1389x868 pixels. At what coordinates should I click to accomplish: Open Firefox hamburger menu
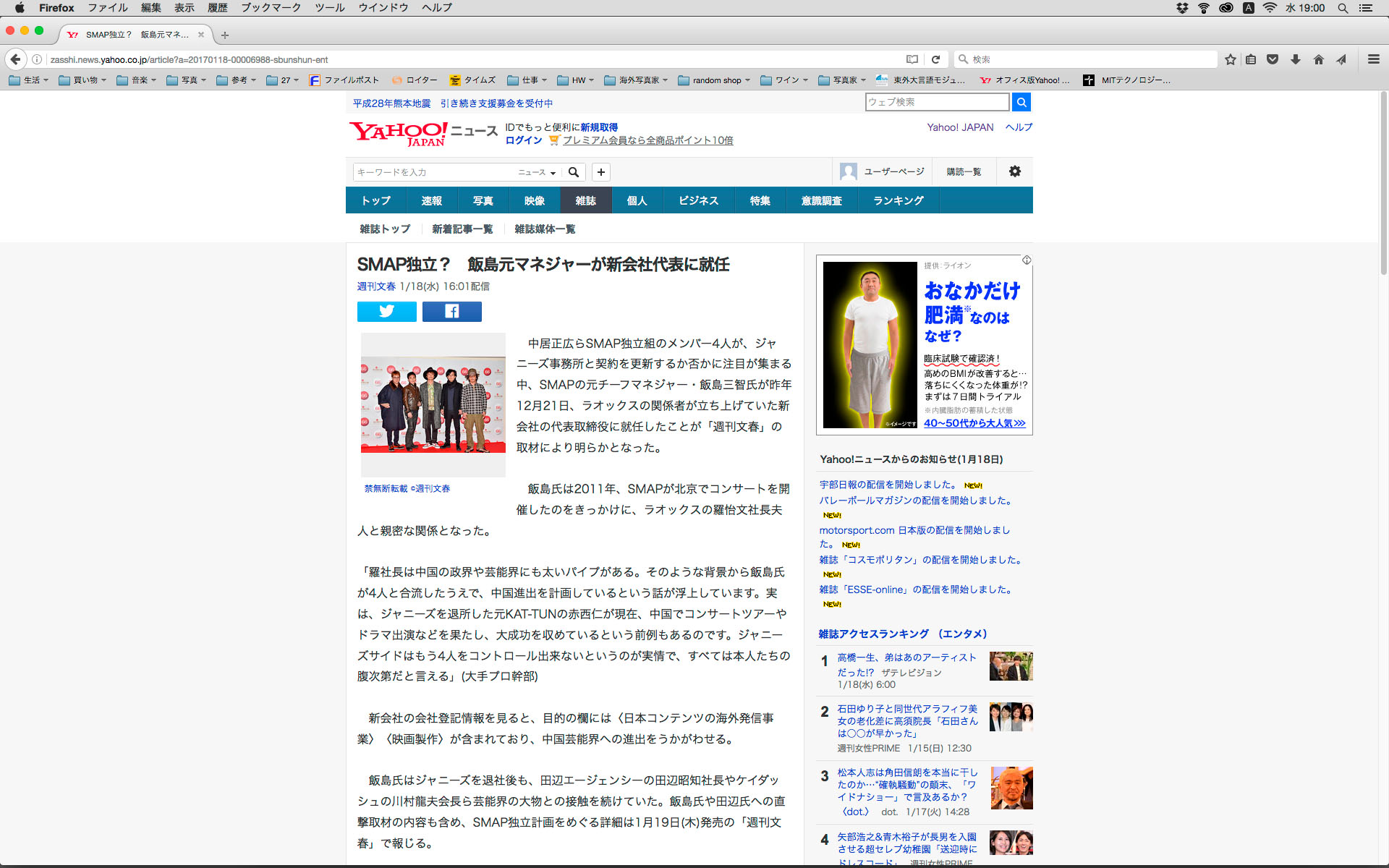pos(1373,59)
